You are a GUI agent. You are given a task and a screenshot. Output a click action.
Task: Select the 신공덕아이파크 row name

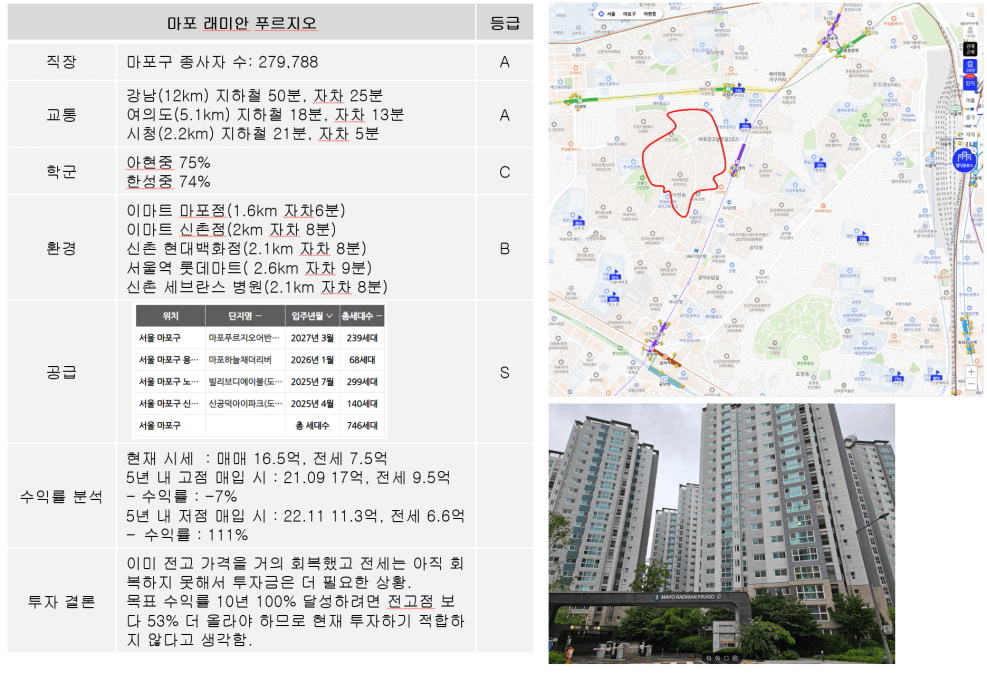click(x=245, y=404)
